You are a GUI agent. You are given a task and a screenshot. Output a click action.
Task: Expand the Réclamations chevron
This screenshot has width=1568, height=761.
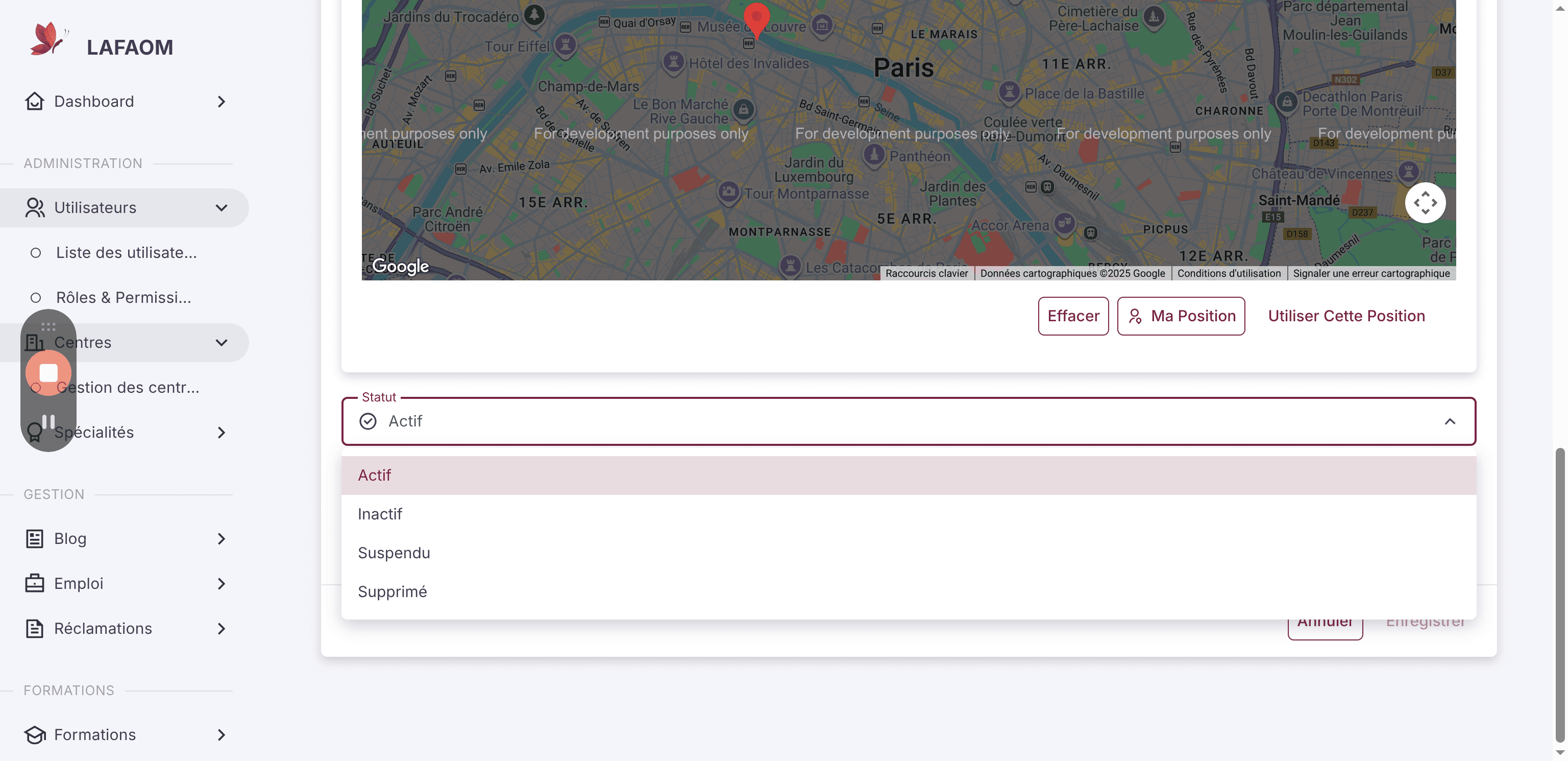click(x=222, y=629)
